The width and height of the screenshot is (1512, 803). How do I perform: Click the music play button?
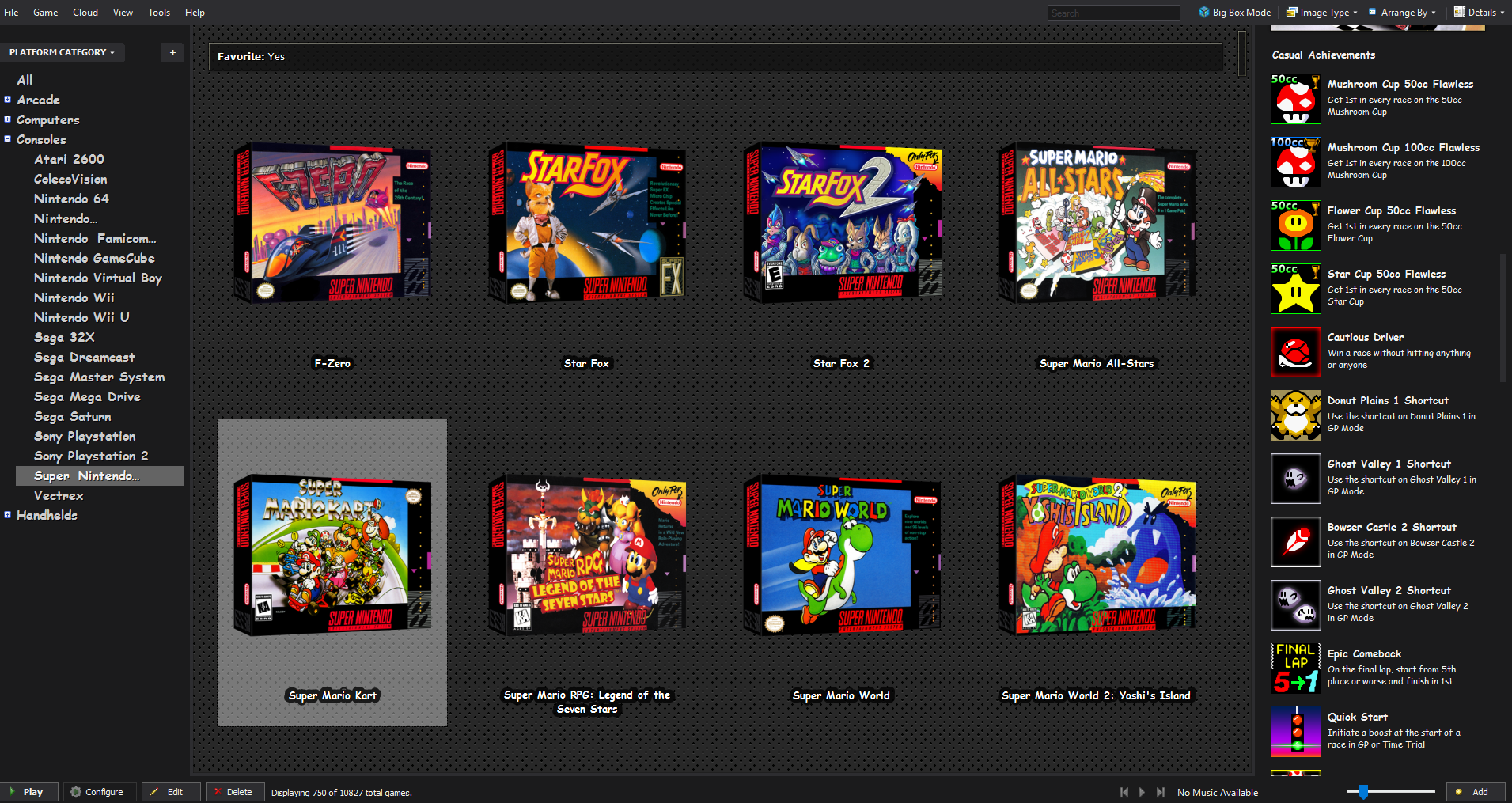pyautogui.click(x=1142, y=792)
